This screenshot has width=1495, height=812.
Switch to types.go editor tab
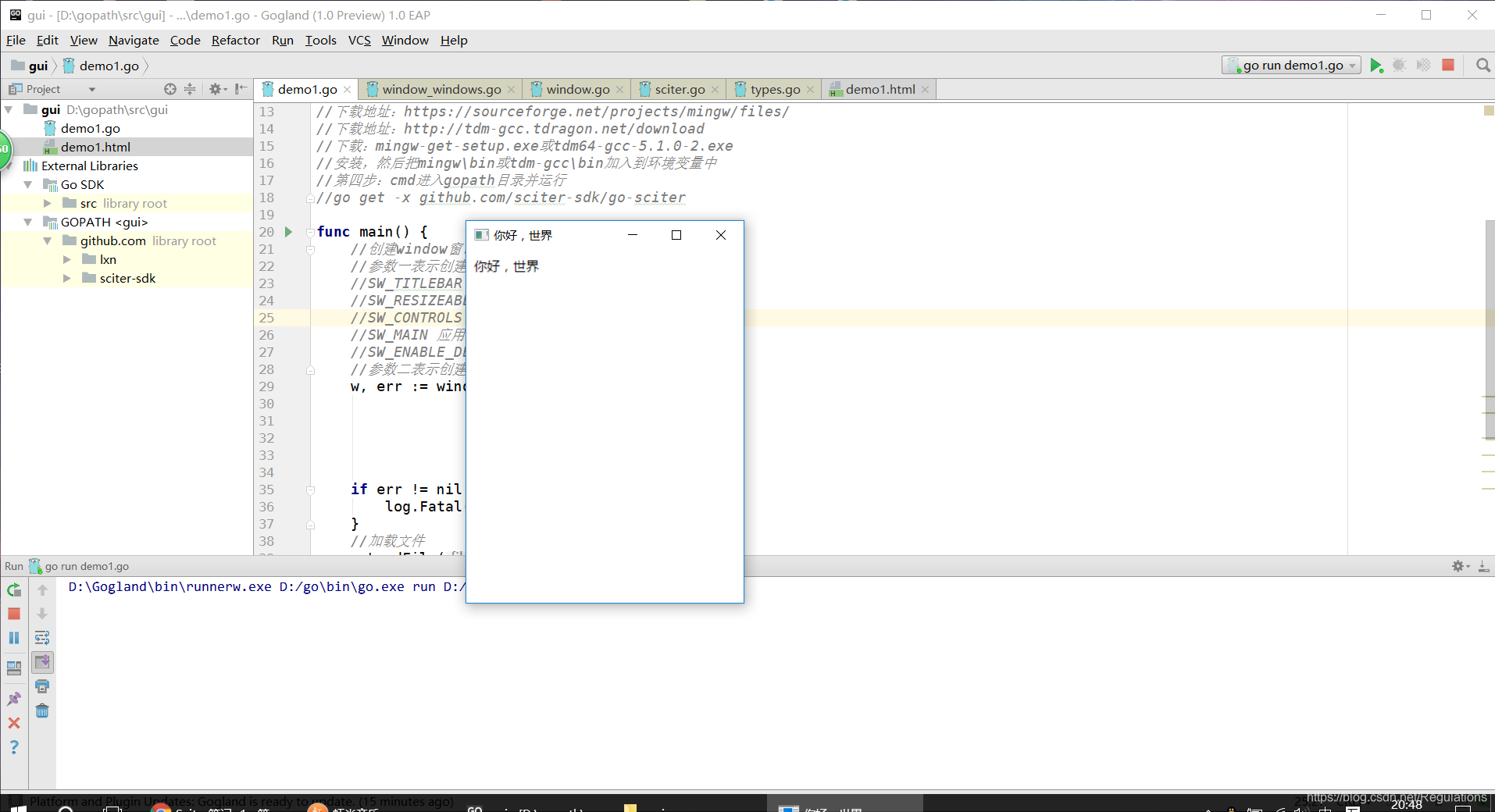(775, 89)
